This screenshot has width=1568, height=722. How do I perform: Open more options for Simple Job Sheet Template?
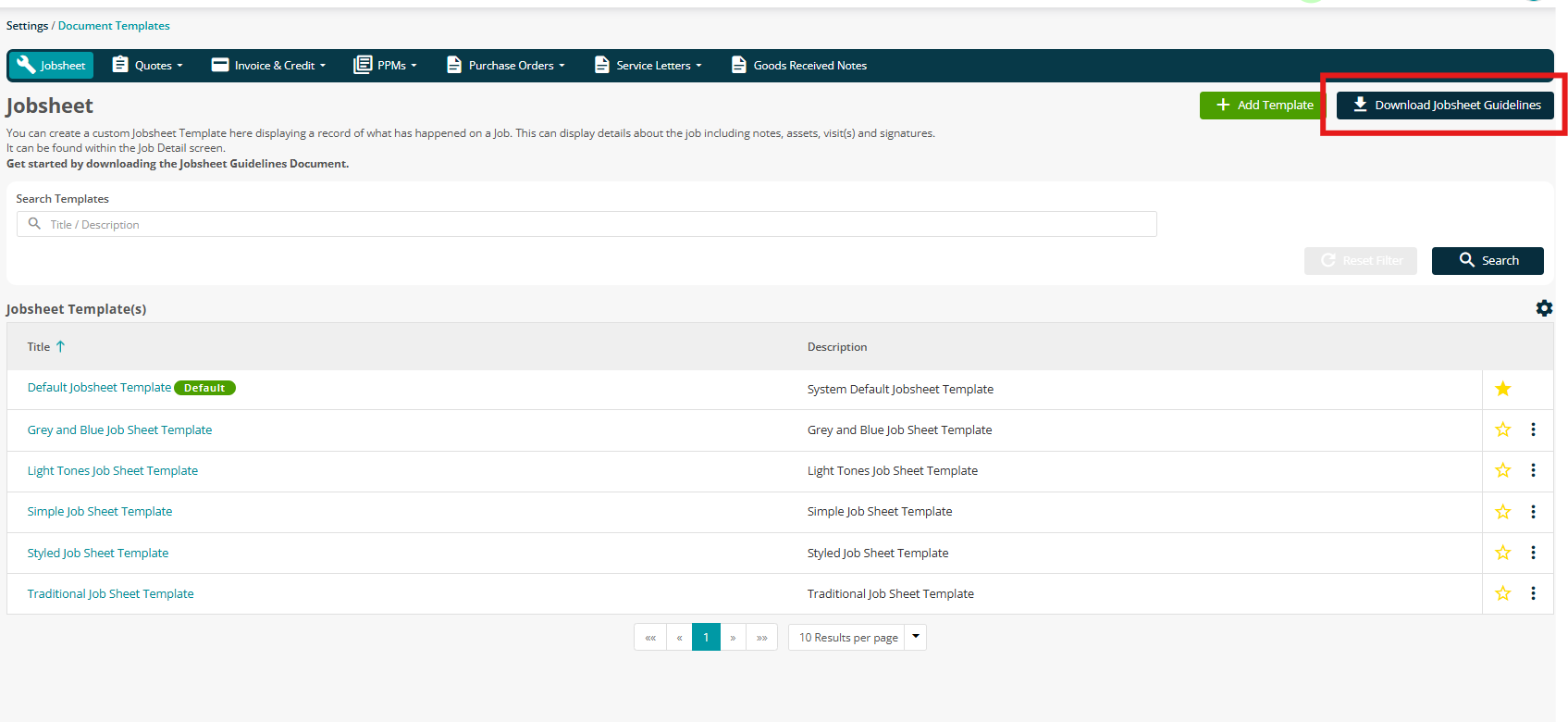(1533, 512)
